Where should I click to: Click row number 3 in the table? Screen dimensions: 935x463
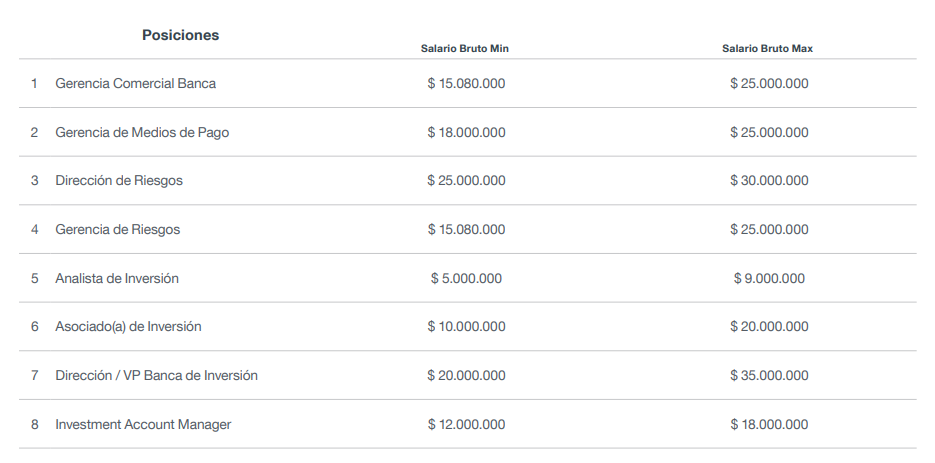tap(35, 181)
